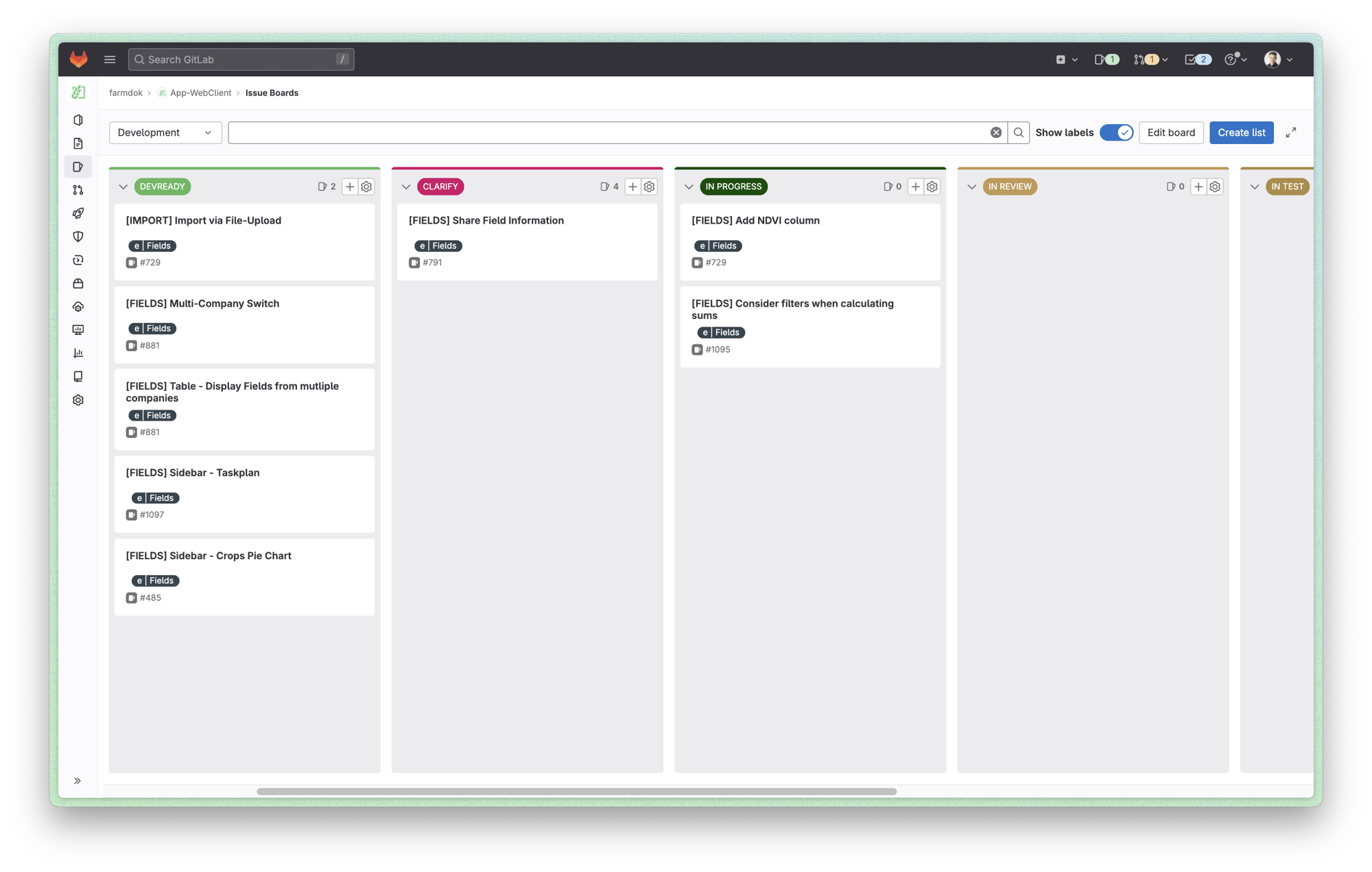Open the hamburger menu icon

(109, 59)
